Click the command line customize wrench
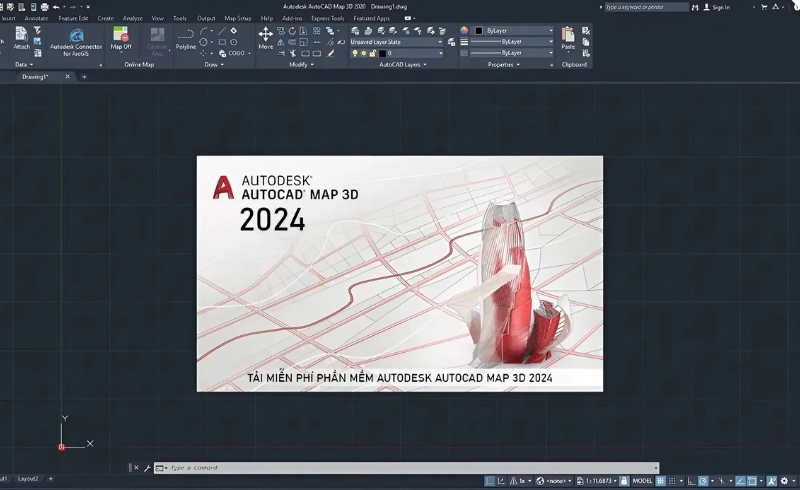The height and width of the screenshot is (490, 800). tap(147, 468)
